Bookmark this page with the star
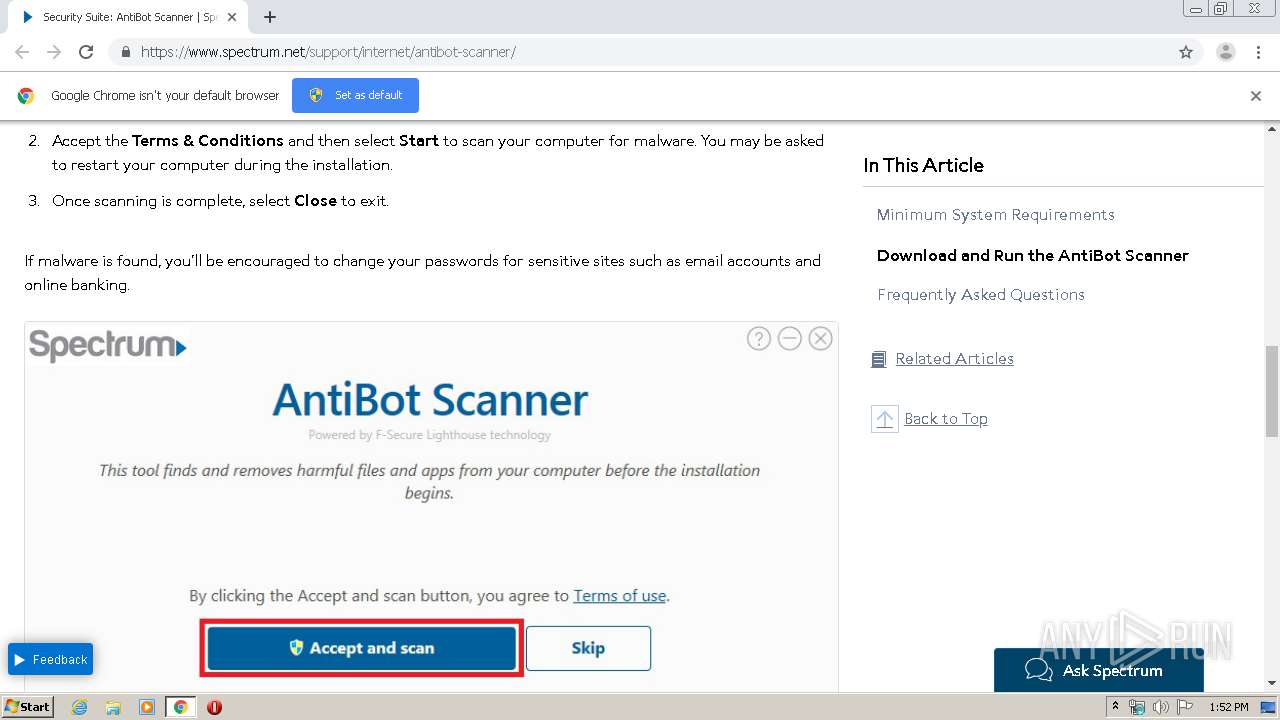 tap(1186, 52)
